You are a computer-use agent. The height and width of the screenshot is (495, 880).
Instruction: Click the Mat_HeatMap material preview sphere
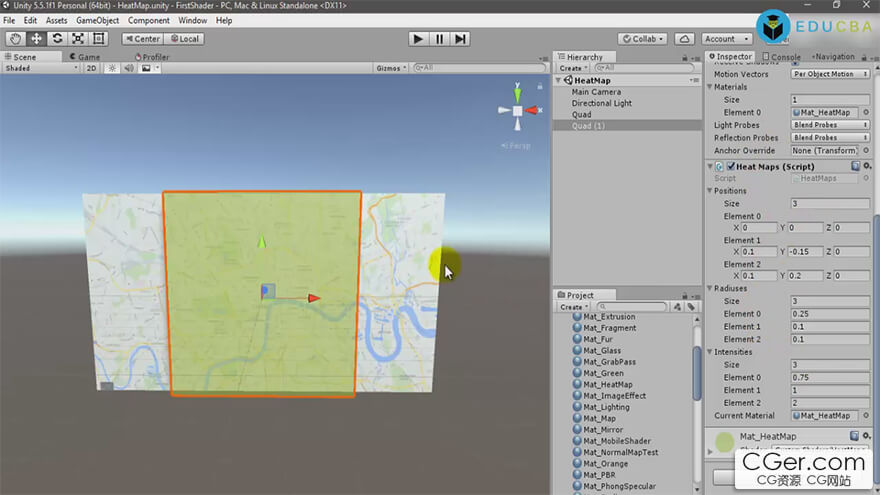[725, 442]
